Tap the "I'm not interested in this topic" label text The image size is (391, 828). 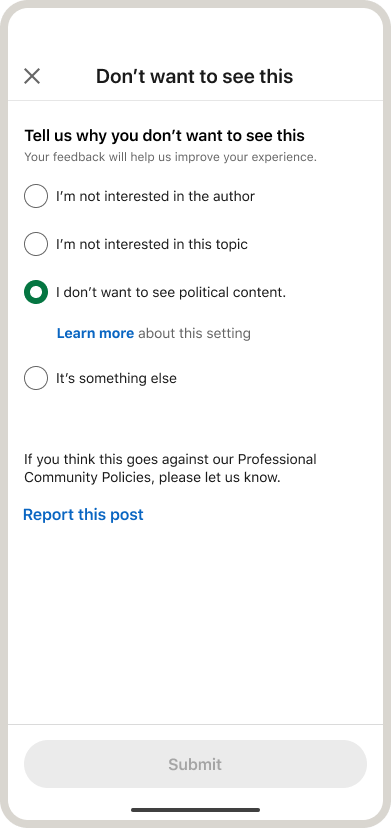152,244
